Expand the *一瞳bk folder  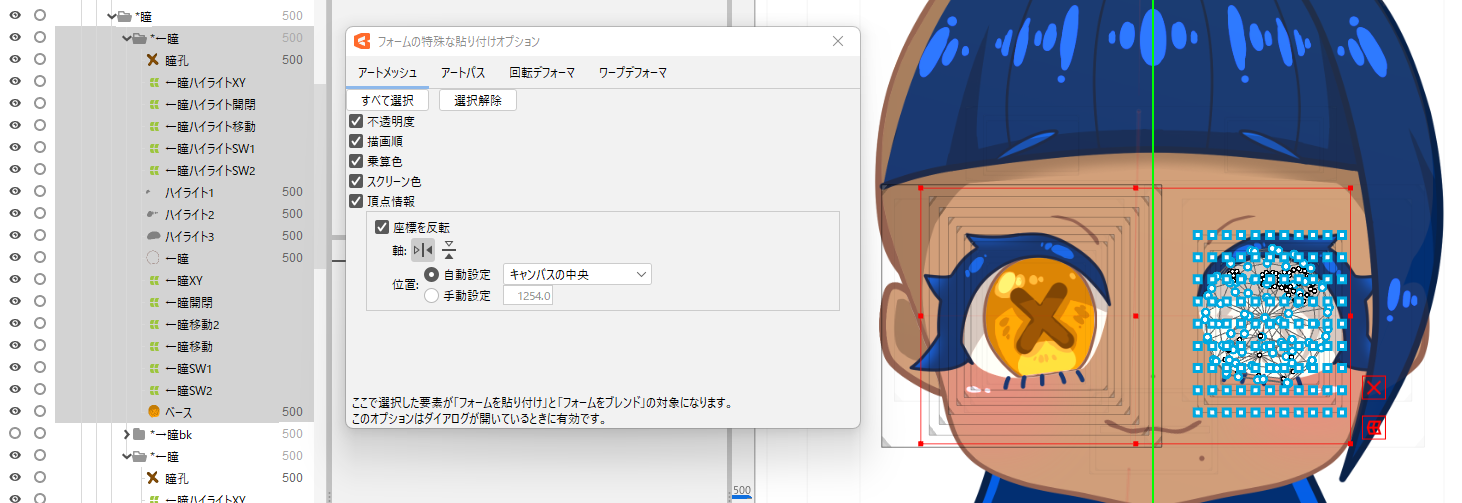[126, 434]
